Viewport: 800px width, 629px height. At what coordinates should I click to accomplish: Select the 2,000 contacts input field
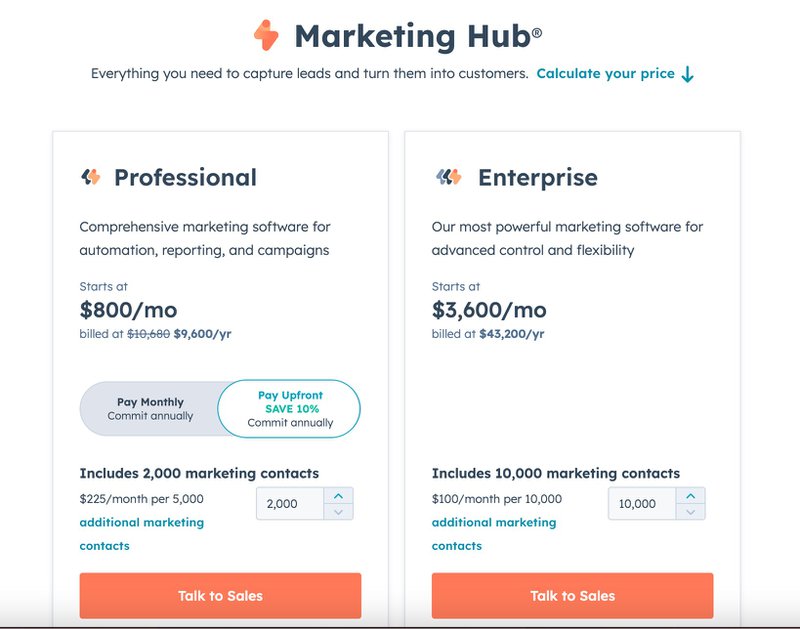290,503
